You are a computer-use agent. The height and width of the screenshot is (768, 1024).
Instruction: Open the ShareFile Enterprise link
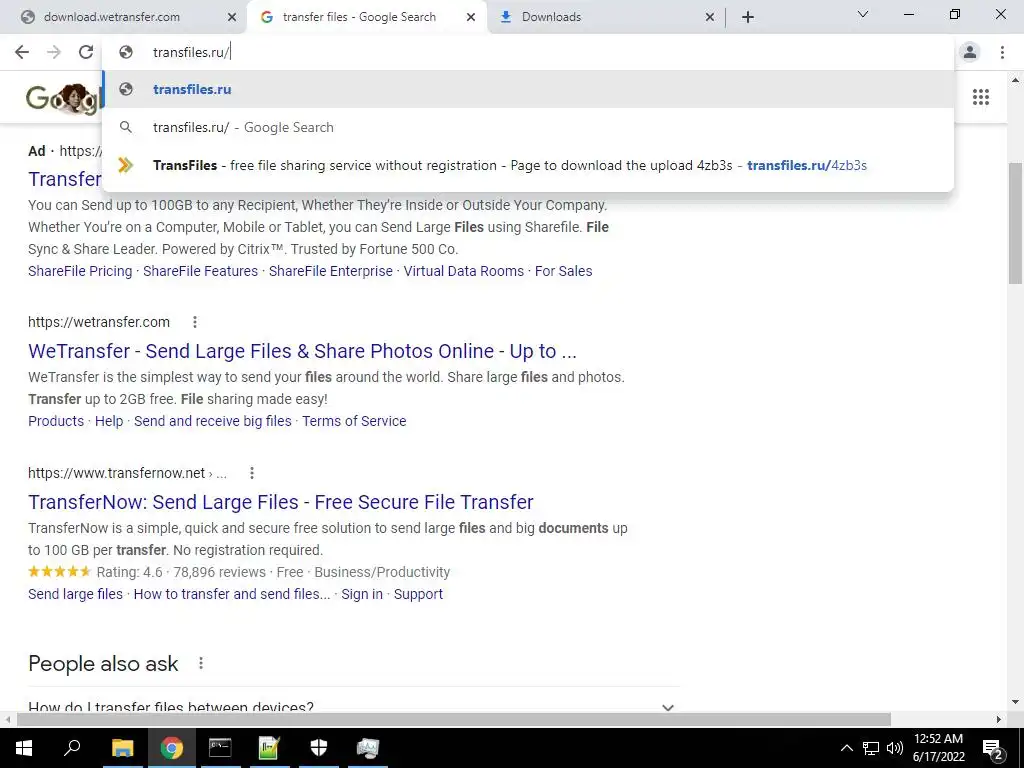(331, 271)
